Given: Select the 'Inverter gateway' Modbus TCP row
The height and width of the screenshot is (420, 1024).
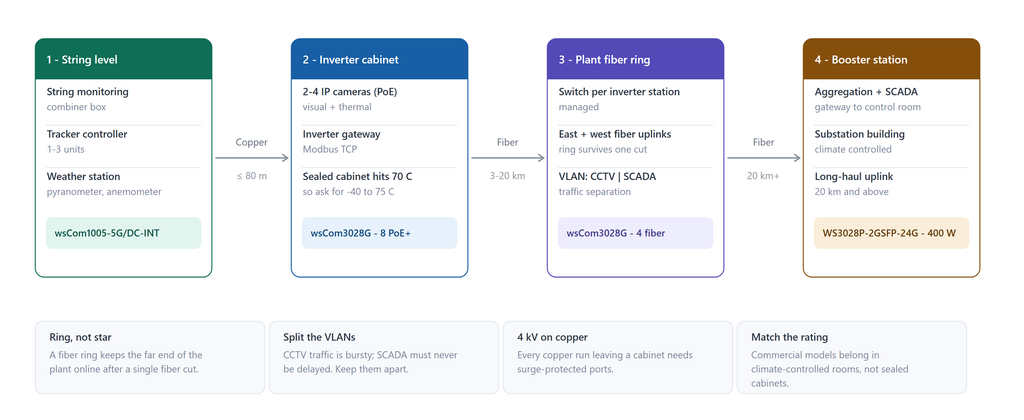Looking at the screenshot, I should [x=379, y=142].
